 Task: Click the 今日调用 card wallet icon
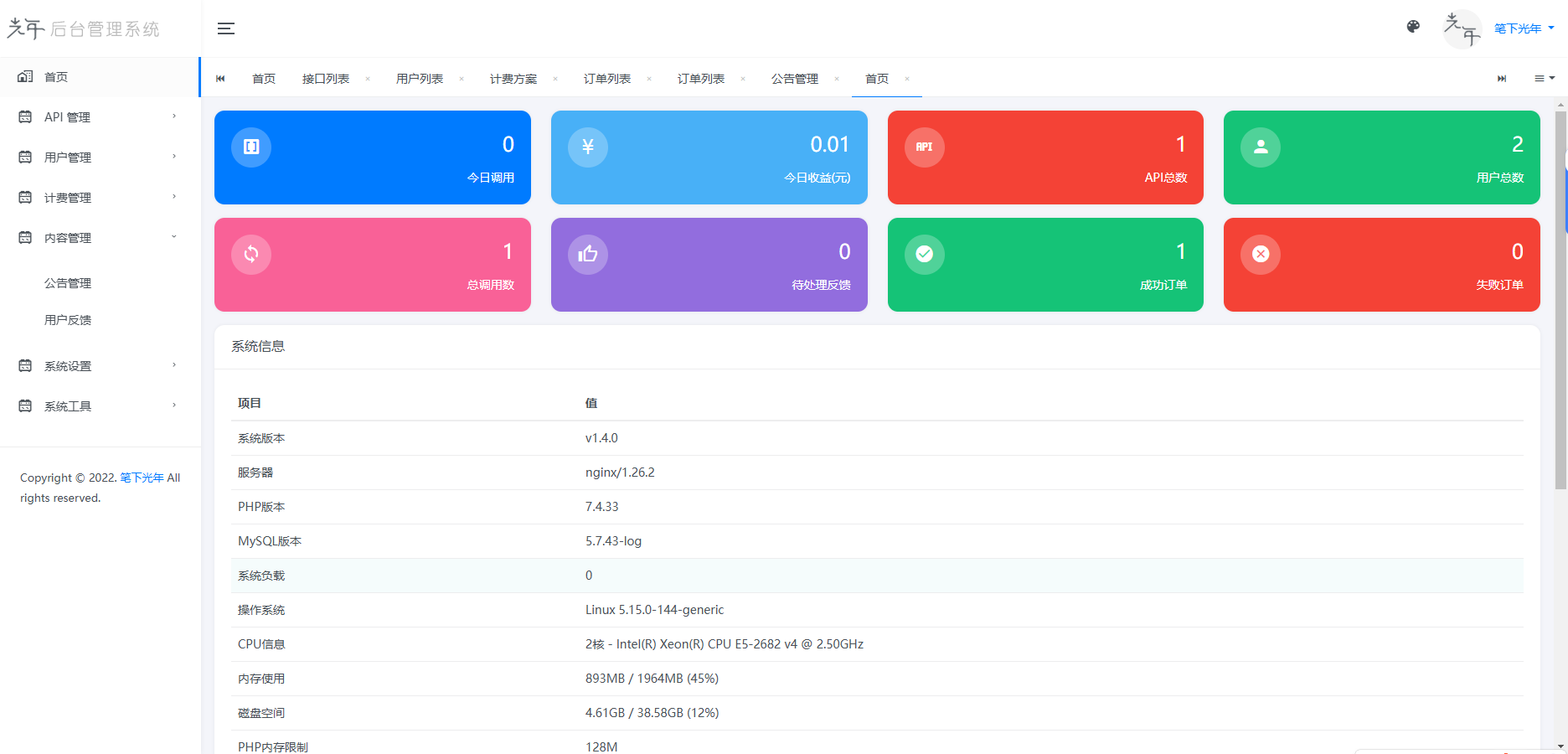pyautogui.click(x=250, y=147)
